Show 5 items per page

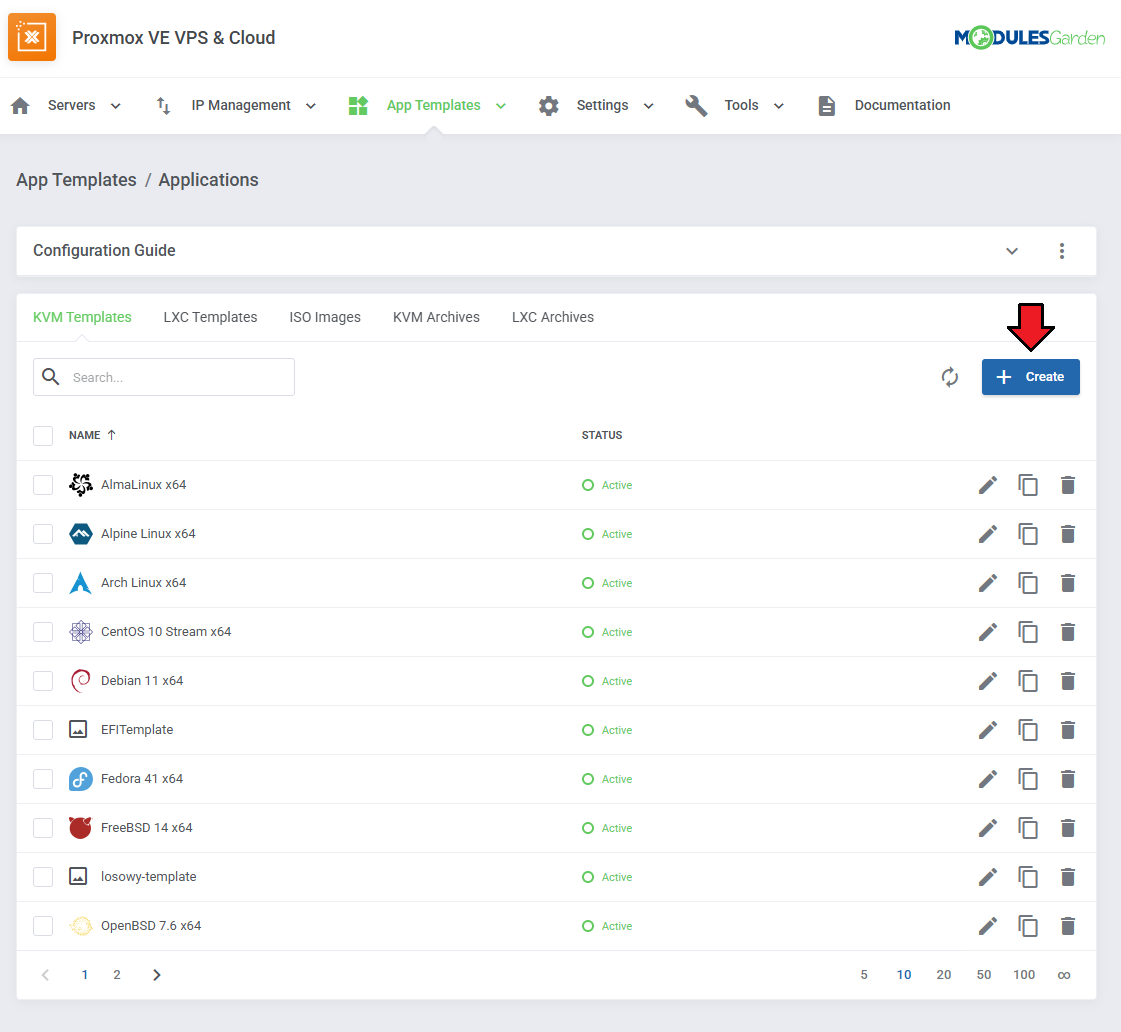[x=864, y=975]
